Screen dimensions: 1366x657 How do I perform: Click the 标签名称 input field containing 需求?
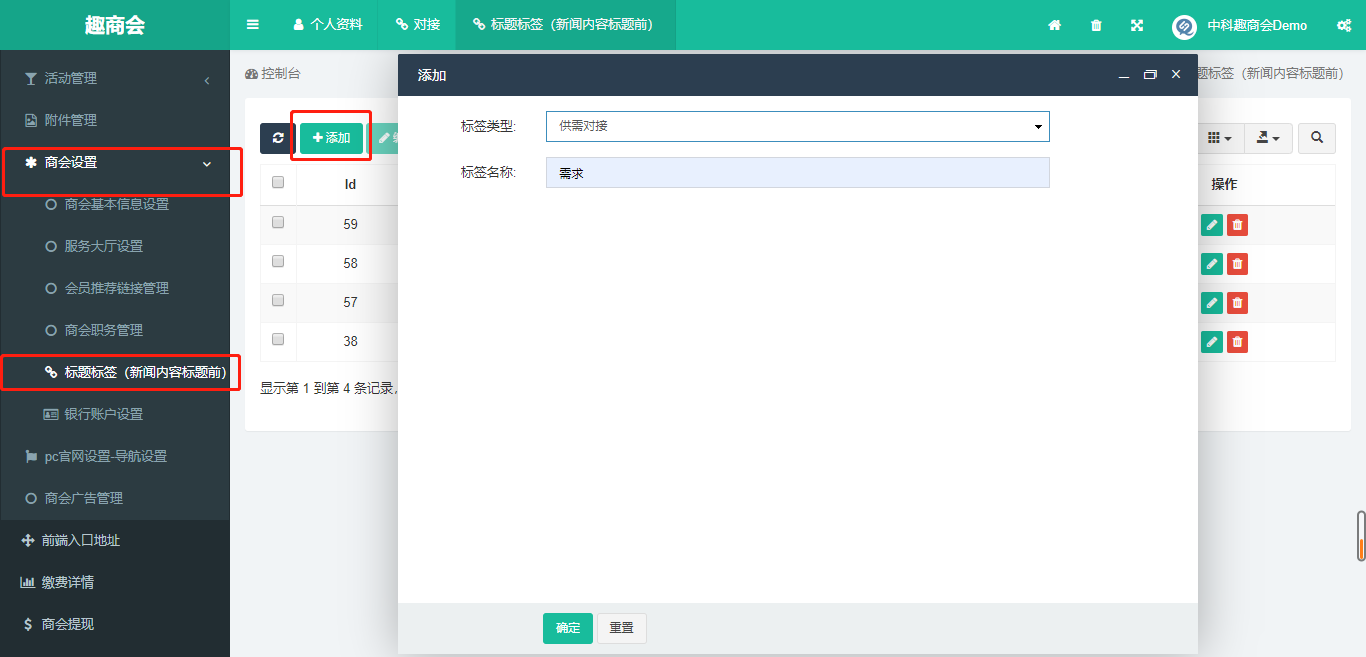click(797, 173)
